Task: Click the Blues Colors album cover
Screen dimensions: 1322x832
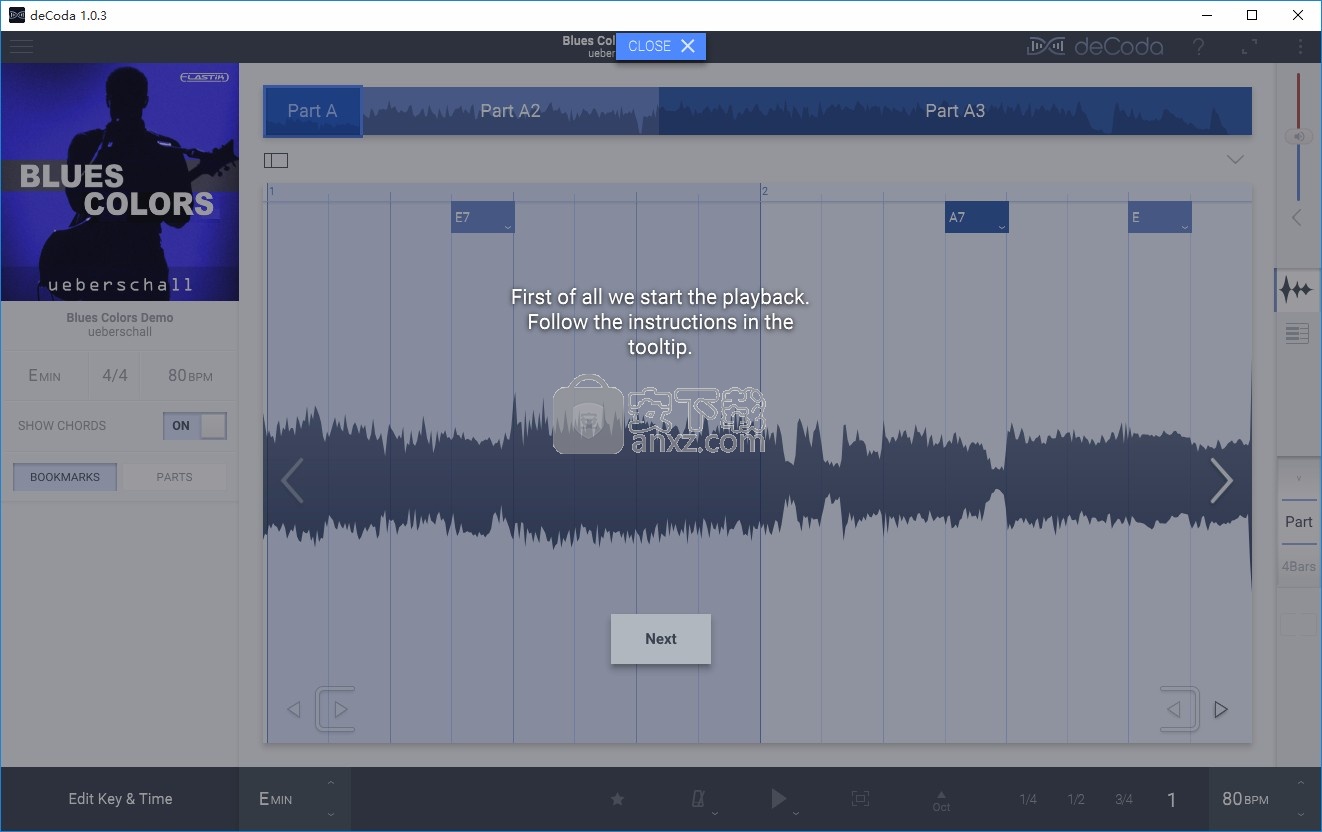Action: 120,182
